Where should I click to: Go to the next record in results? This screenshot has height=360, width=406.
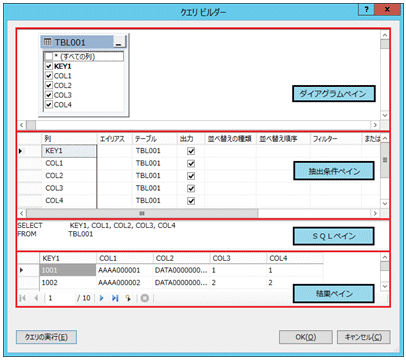tap(102, 298)
